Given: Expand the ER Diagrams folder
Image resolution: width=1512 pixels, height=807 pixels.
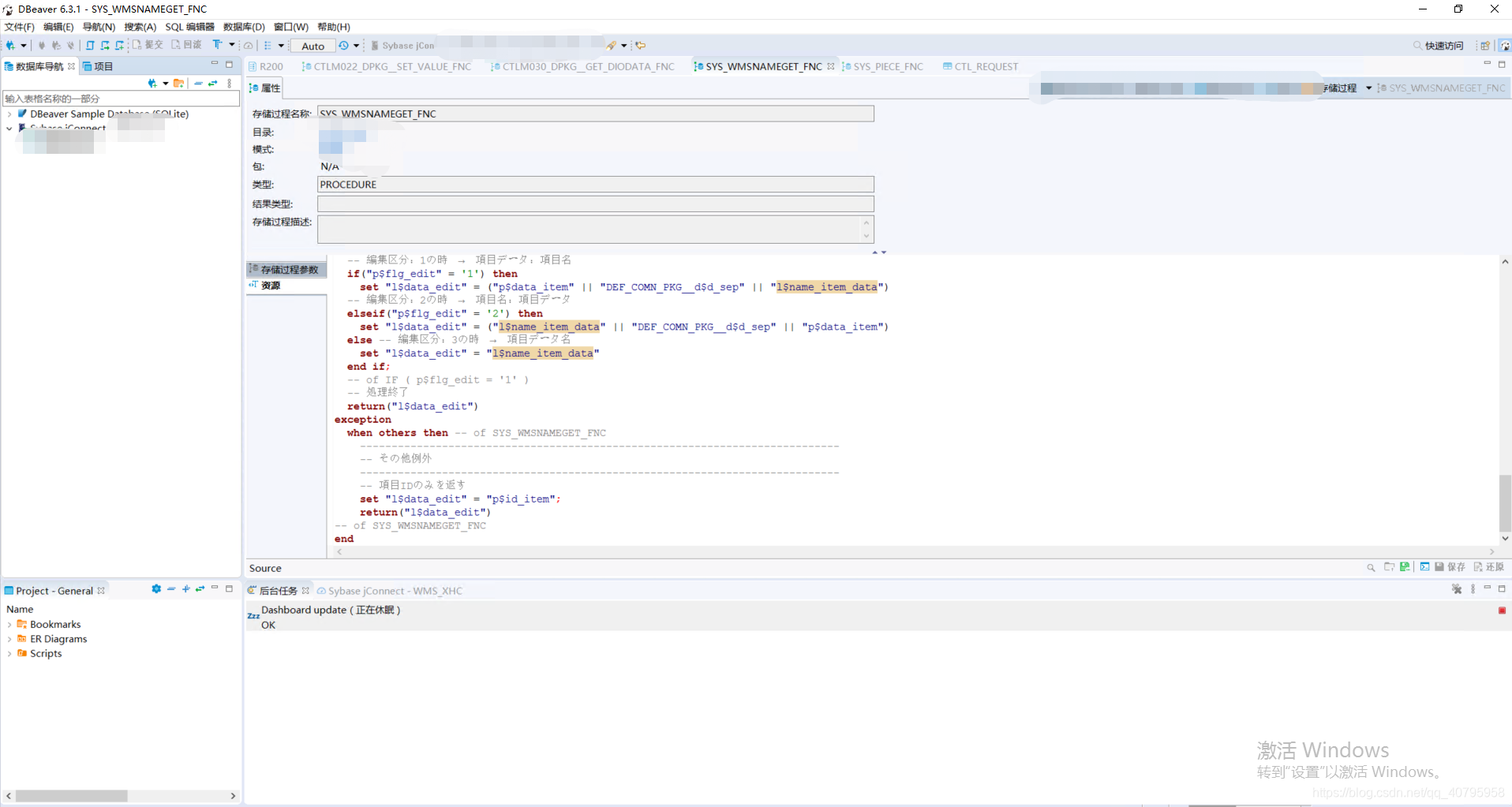Looking at the screenshot, I should click(x=9, y=640).
